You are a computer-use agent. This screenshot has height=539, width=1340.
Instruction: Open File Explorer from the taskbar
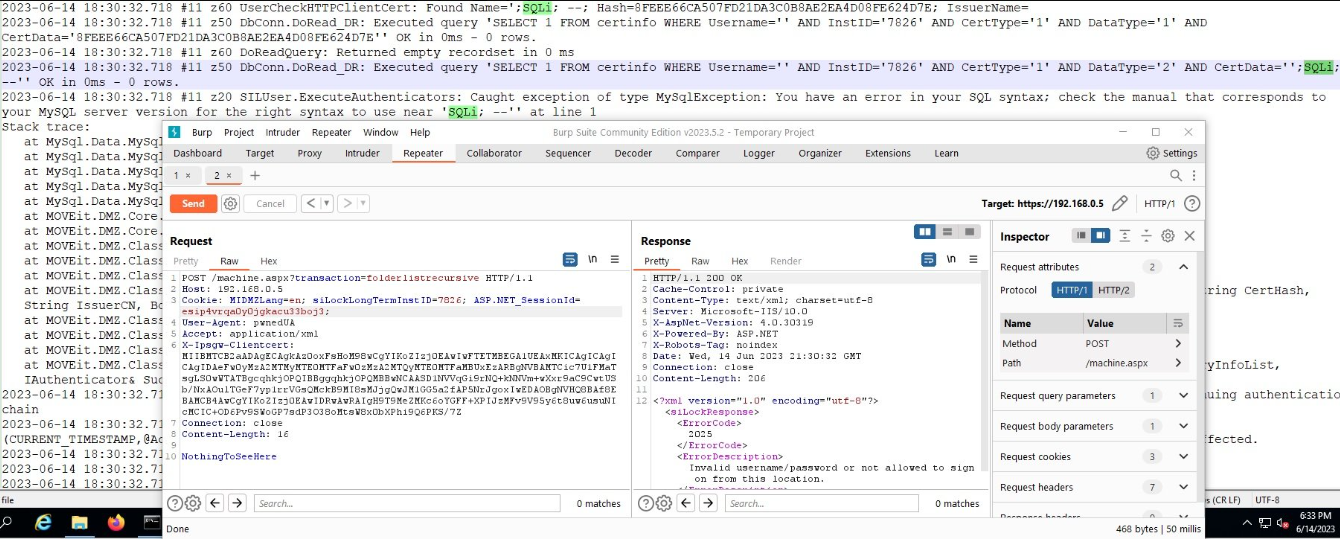pos(80,523)
